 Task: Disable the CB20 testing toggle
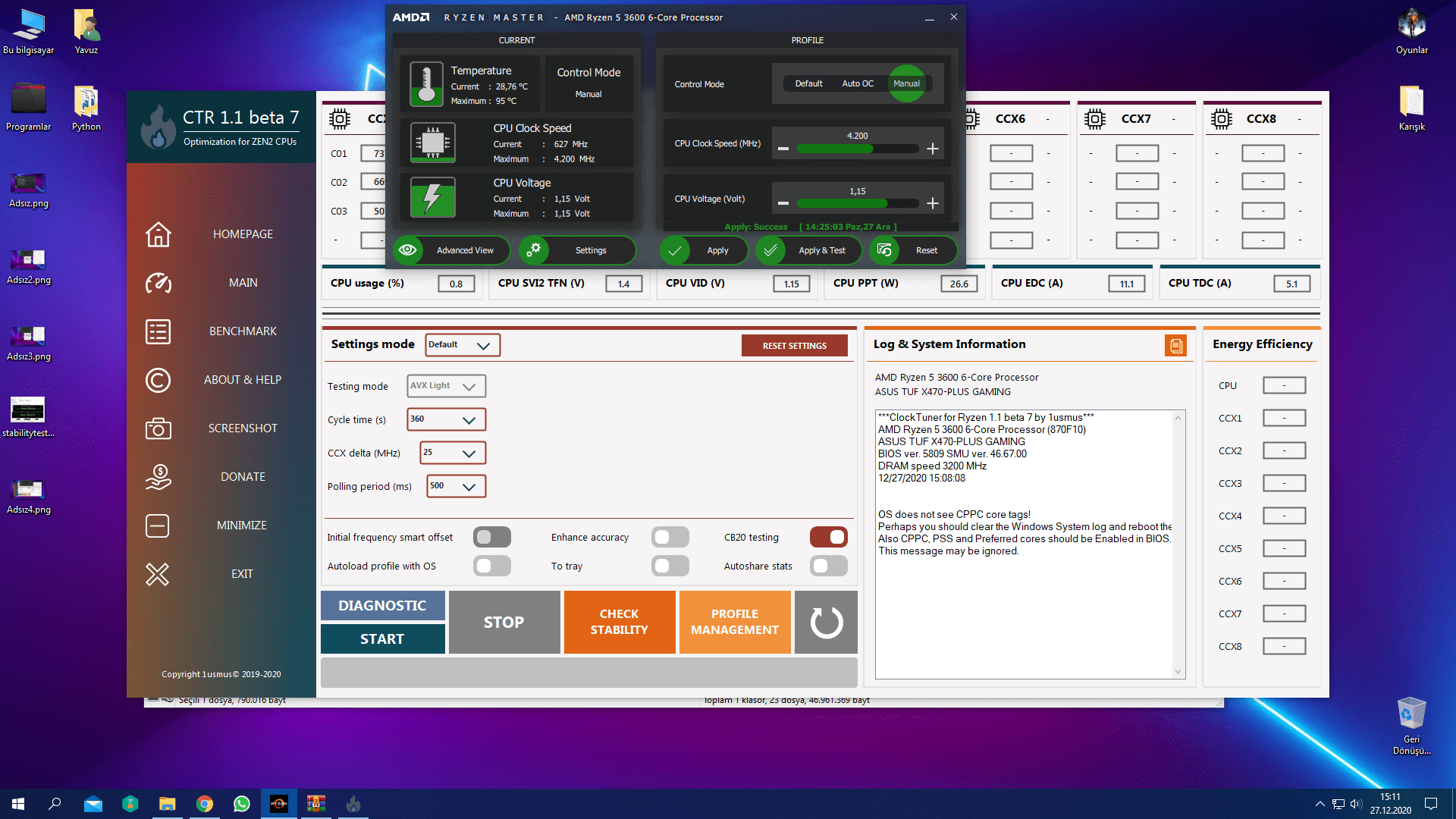tap(828, 537)
